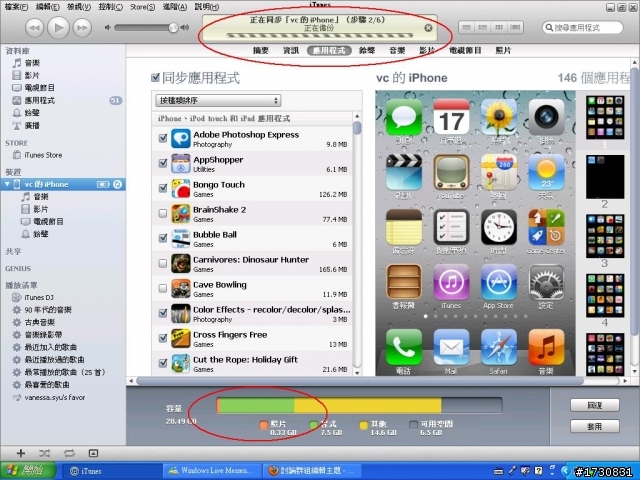The height and width of the screenshot is (480, 640).
Task: Uncheck the AppShopper checkbox
Action: coord(162,163)
